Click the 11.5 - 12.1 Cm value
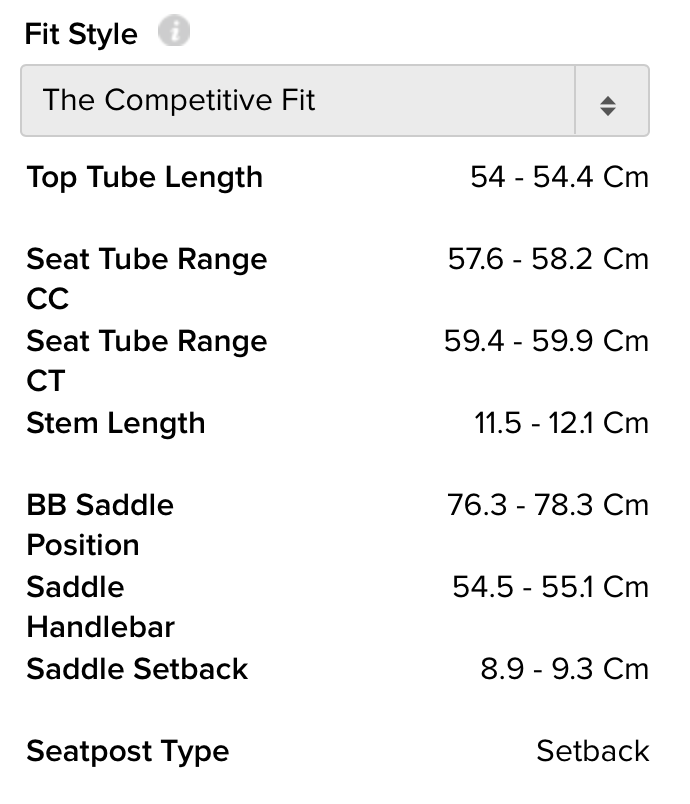The image size is (690, 804). coord(561,423)
